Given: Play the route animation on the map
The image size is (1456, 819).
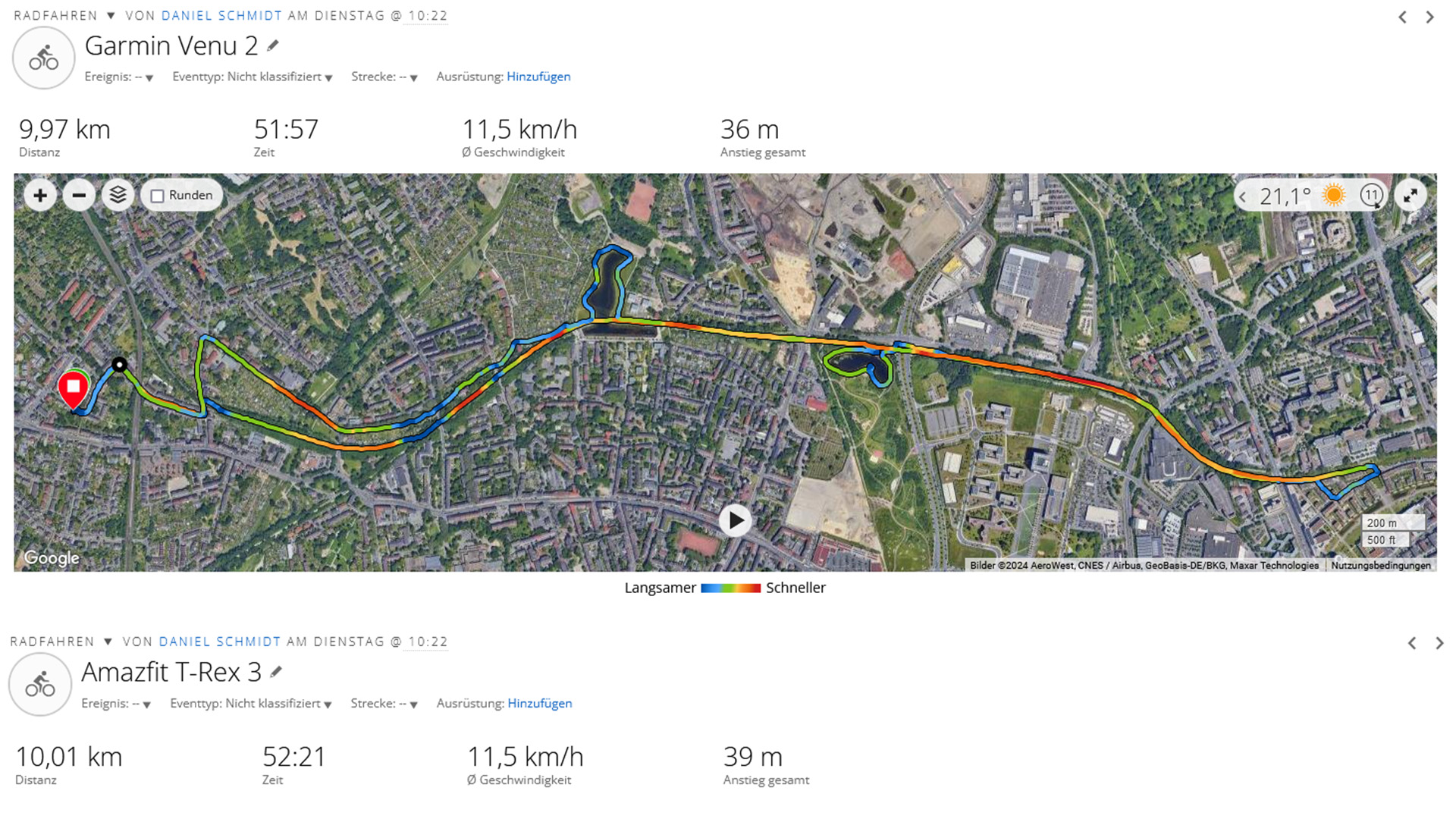Looking at the screenshot, I should coord(735,521).
